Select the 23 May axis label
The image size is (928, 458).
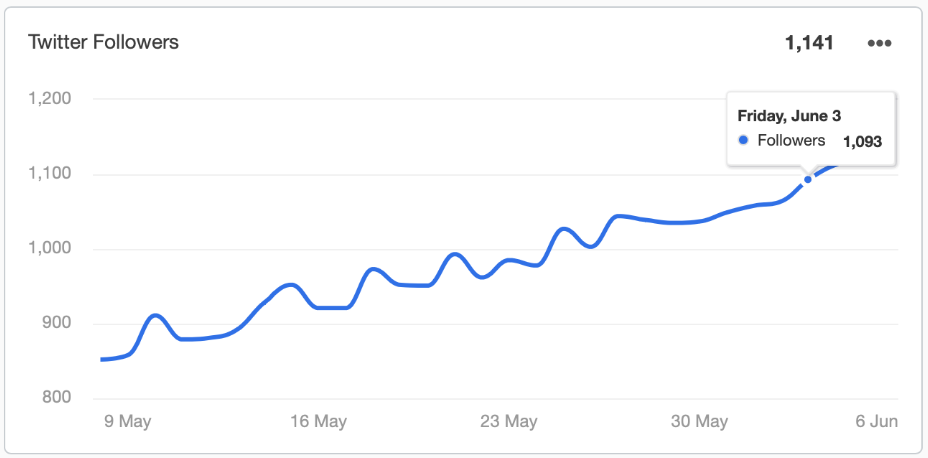coord(509,421)
